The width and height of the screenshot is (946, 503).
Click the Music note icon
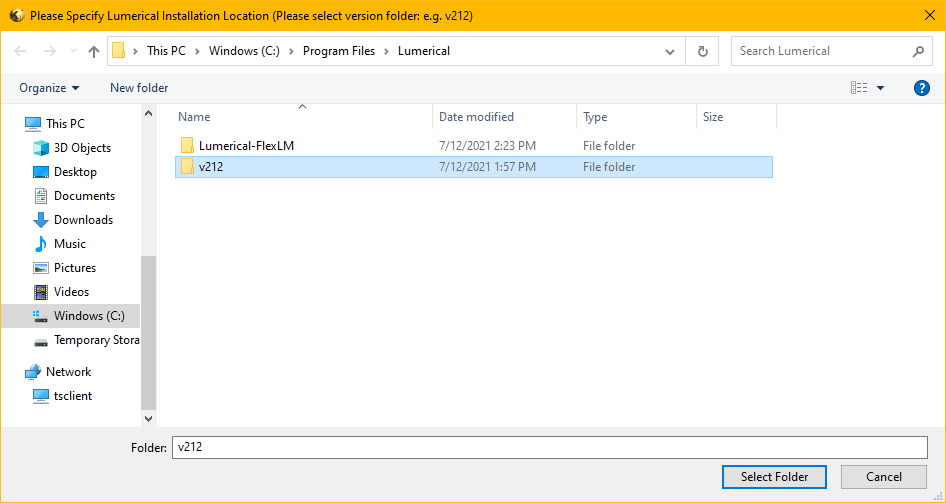click(40, 244)
